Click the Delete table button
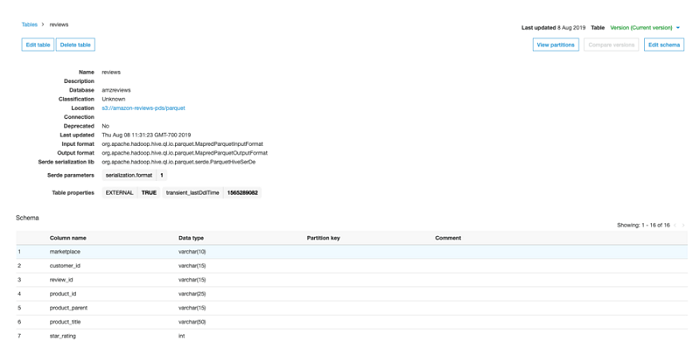This screenshot has height=362, width=700. click(x=75, y=45)
